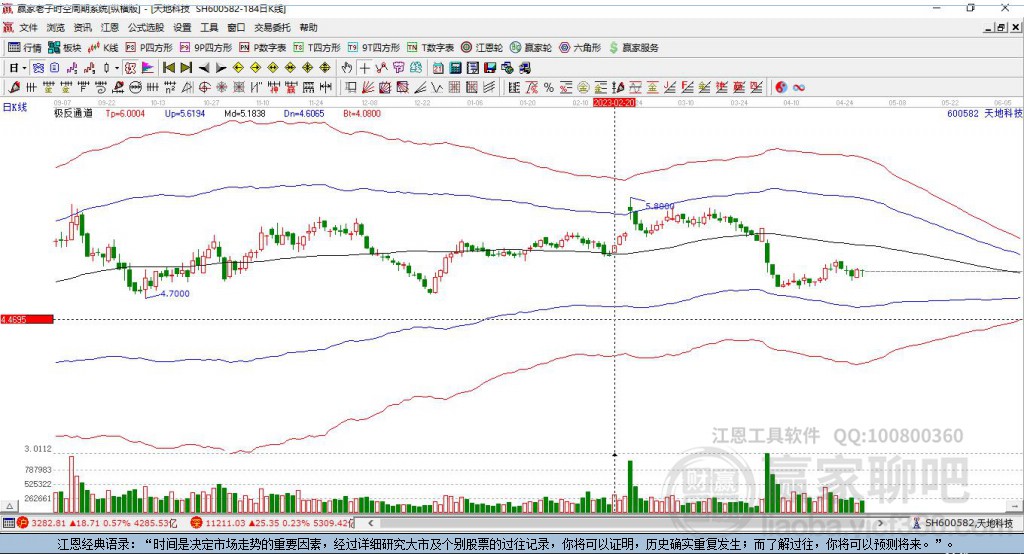The width and height of the screenshot is (1024, 554).
Task: Click the Shanghai index 3282.81 status
Action: coord(97,523)
